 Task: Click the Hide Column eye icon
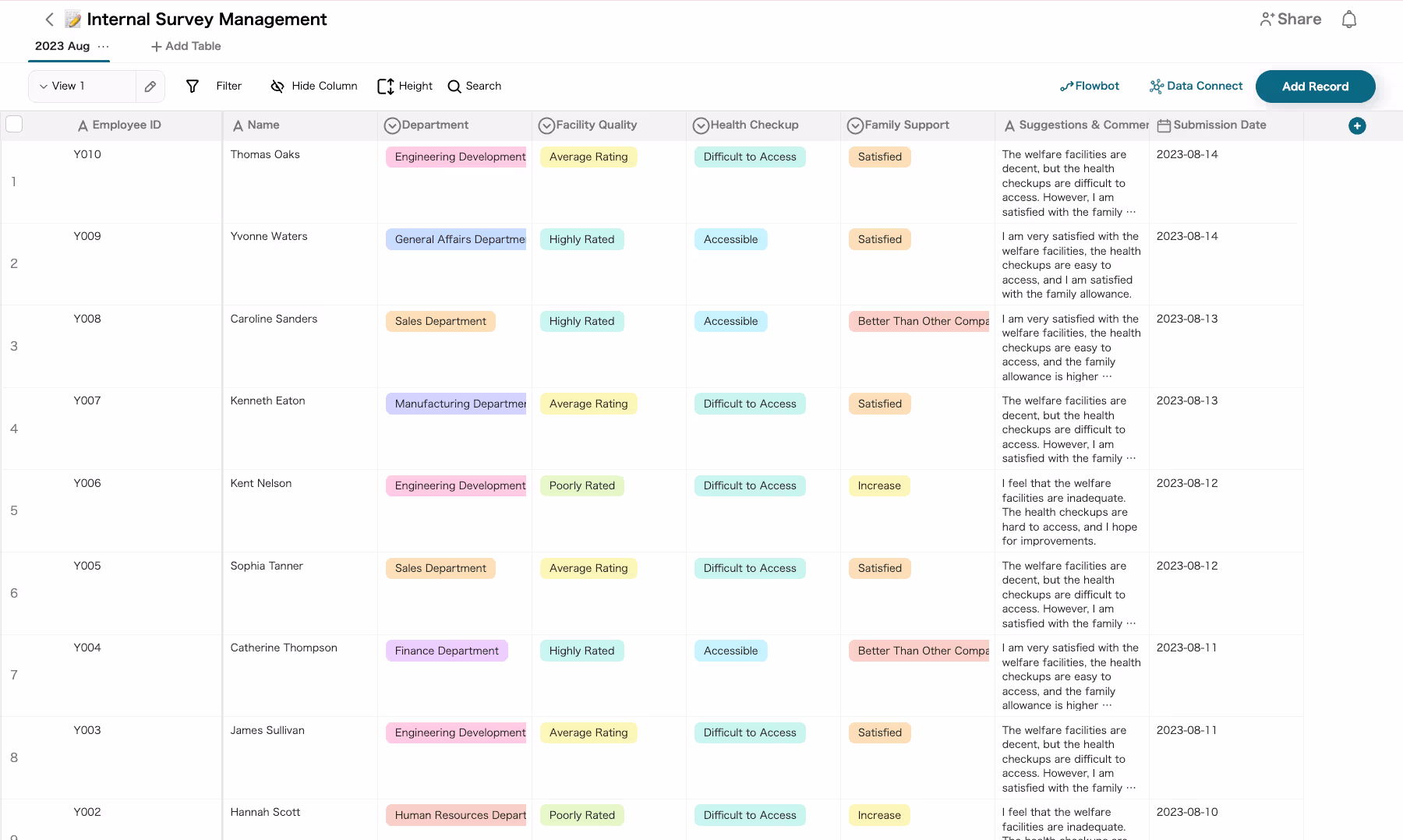277,86
